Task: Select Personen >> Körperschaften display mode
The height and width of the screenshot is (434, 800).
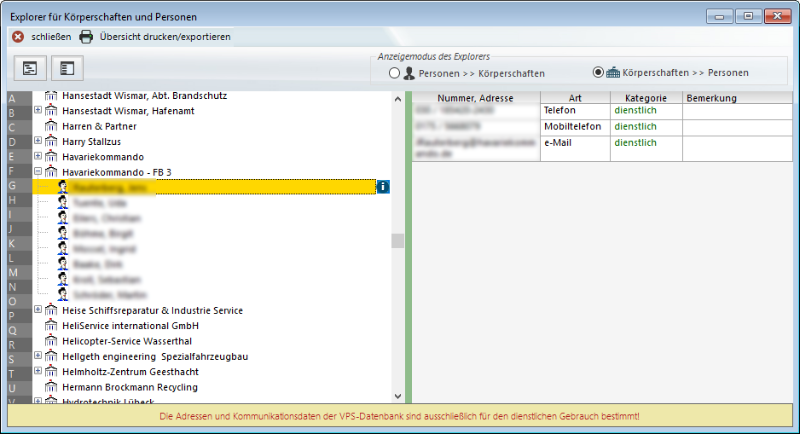Action: (x=394, y=73)
